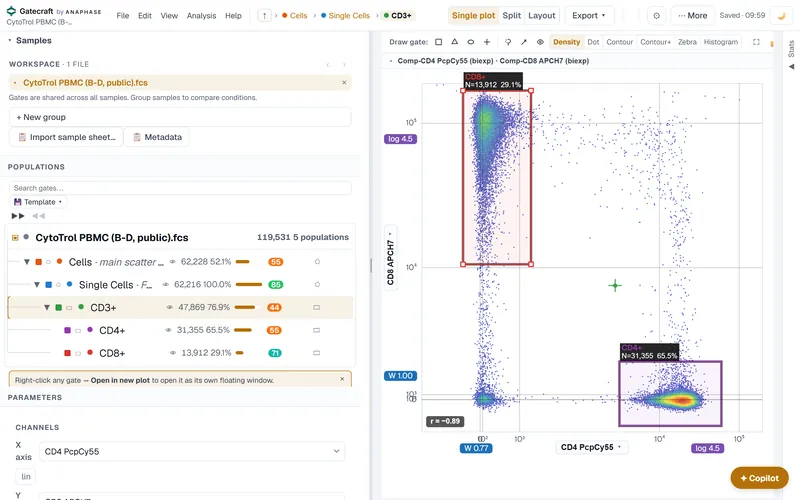Click gate-shape icon at end of CD8+ row
Screen dimensions: 800x500
[316, 353]
